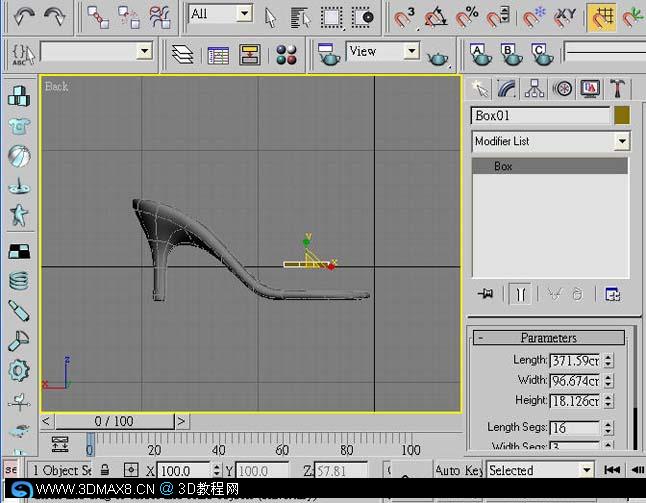The width and height of the screenshot is (646, 503).
Task: Click the teapot B render preset icon
Action: (510, 54)
